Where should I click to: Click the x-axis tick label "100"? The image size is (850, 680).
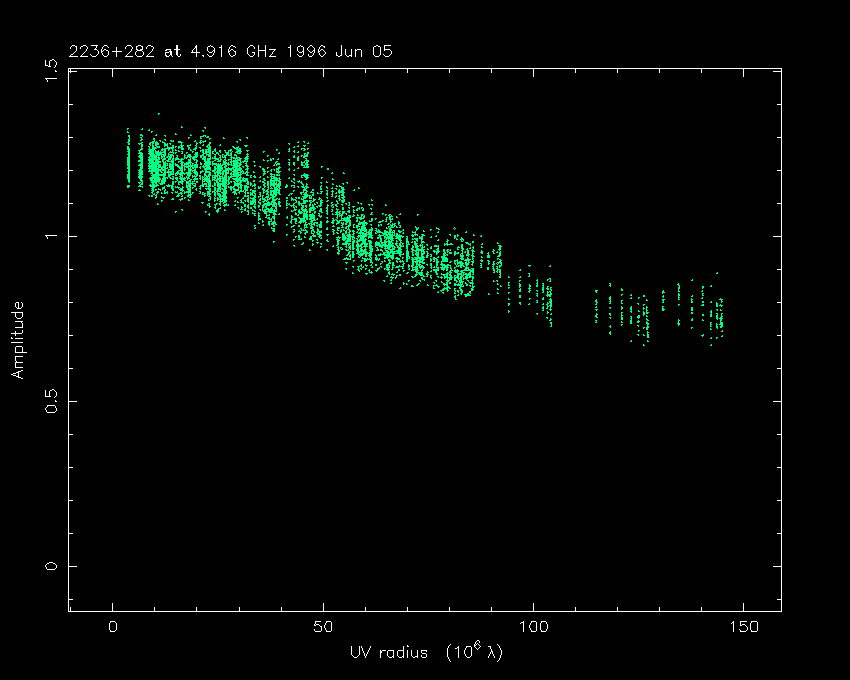(x=533, y=627)
